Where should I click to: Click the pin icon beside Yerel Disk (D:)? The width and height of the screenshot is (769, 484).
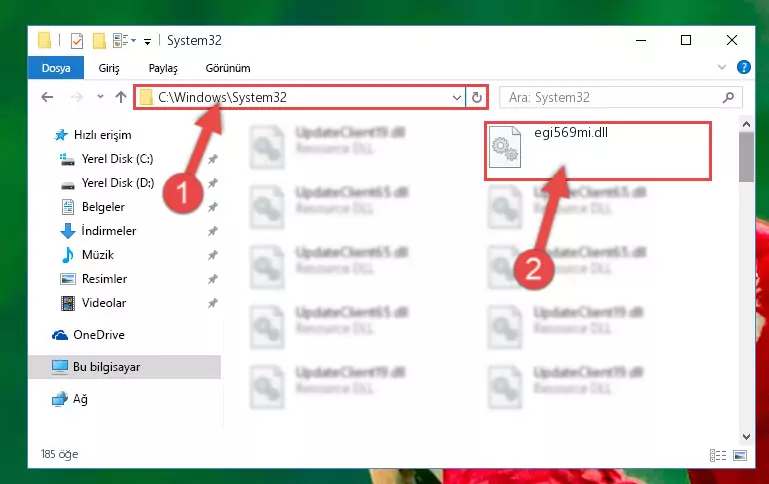pyautogui.click(x=212, y=183)
